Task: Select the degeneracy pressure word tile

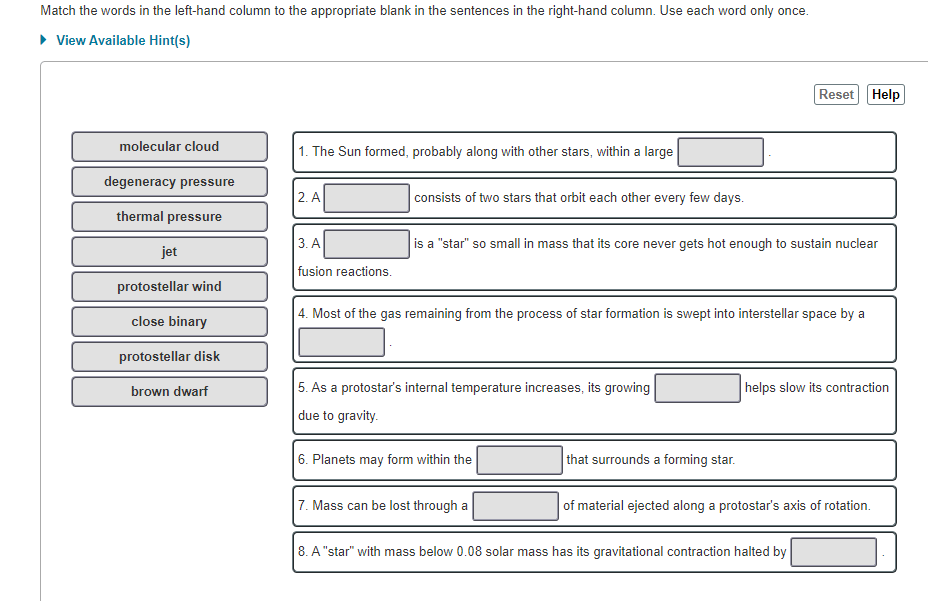Action: [169, 182]
